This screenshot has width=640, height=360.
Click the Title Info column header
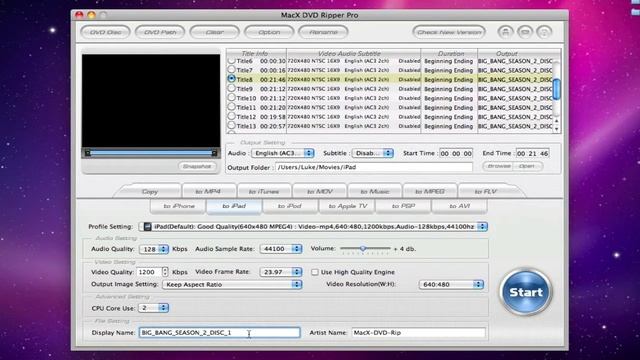255,53
